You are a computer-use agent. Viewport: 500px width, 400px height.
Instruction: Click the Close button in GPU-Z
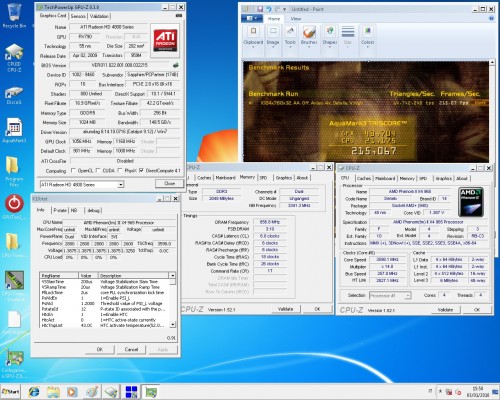(169, 183)
